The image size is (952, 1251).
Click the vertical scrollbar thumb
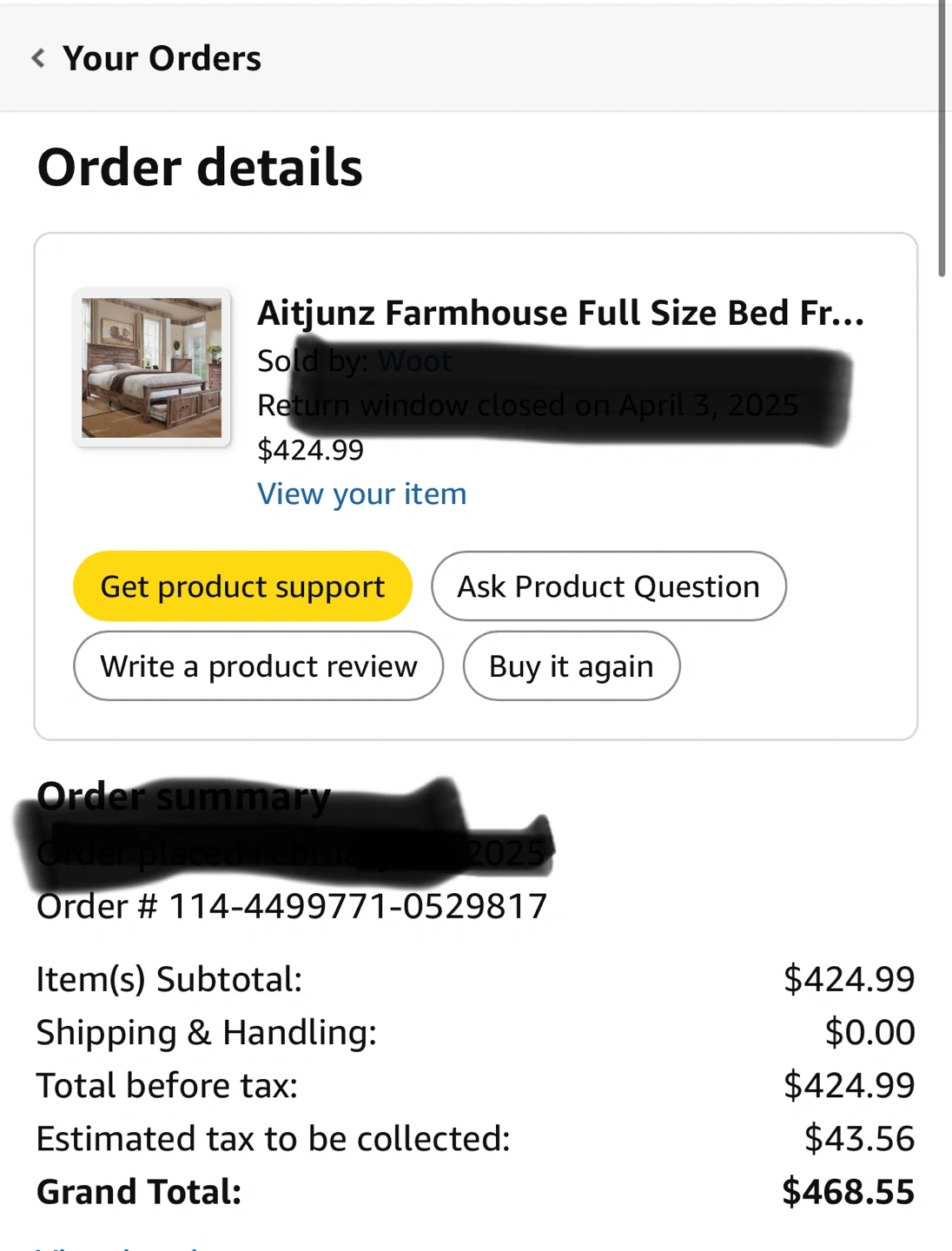(942, 139)
